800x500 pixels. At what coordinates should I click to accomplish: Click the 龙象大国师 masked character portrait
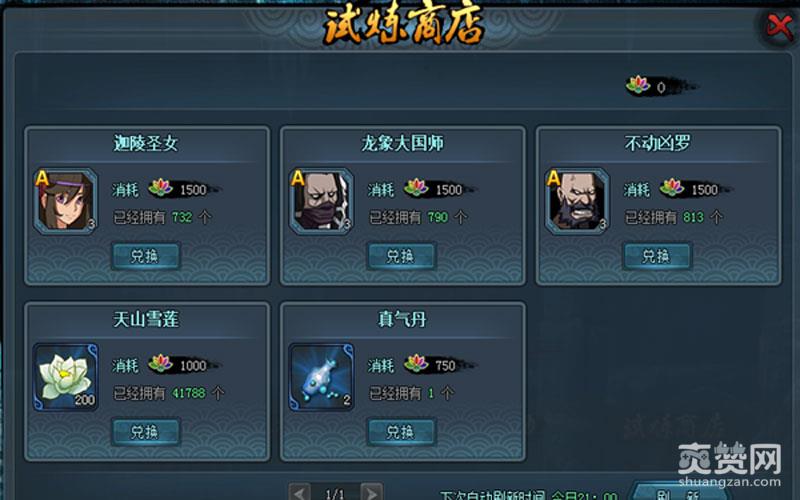coord(321,202)
